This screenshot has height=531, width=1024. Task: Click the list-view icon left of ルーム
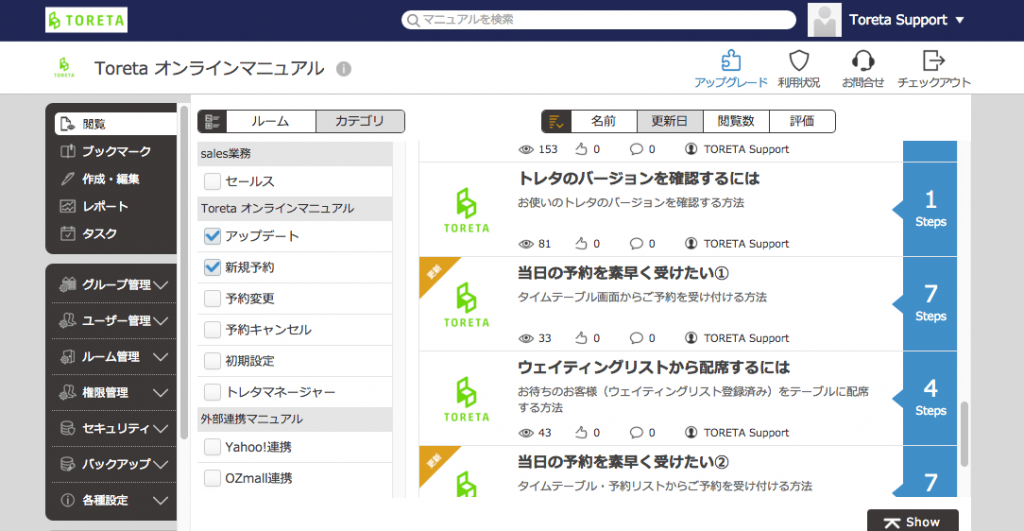click(x=212, y=121)
